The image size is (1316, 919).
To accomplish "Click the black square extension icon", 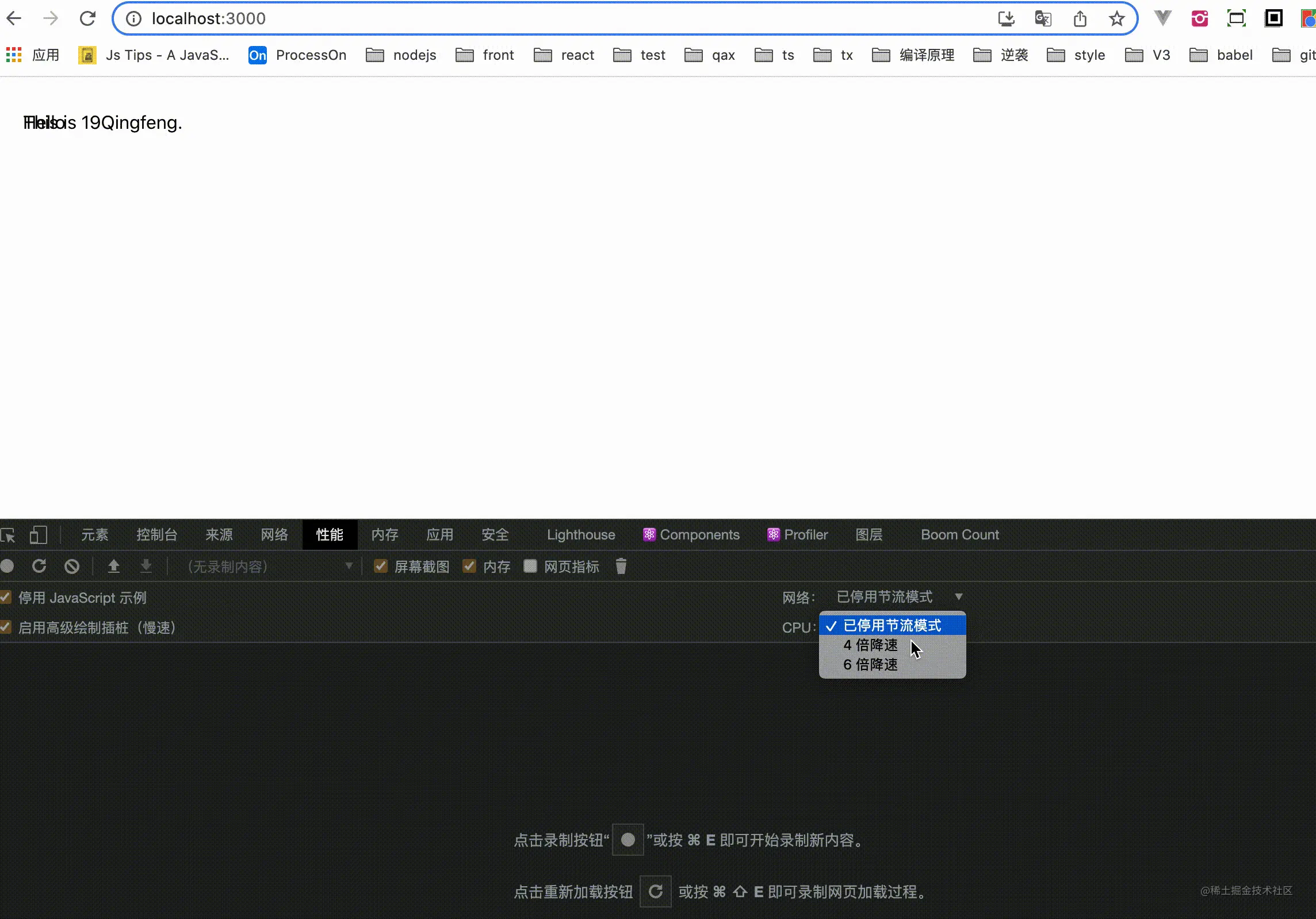I will (x=1273, y=19).
